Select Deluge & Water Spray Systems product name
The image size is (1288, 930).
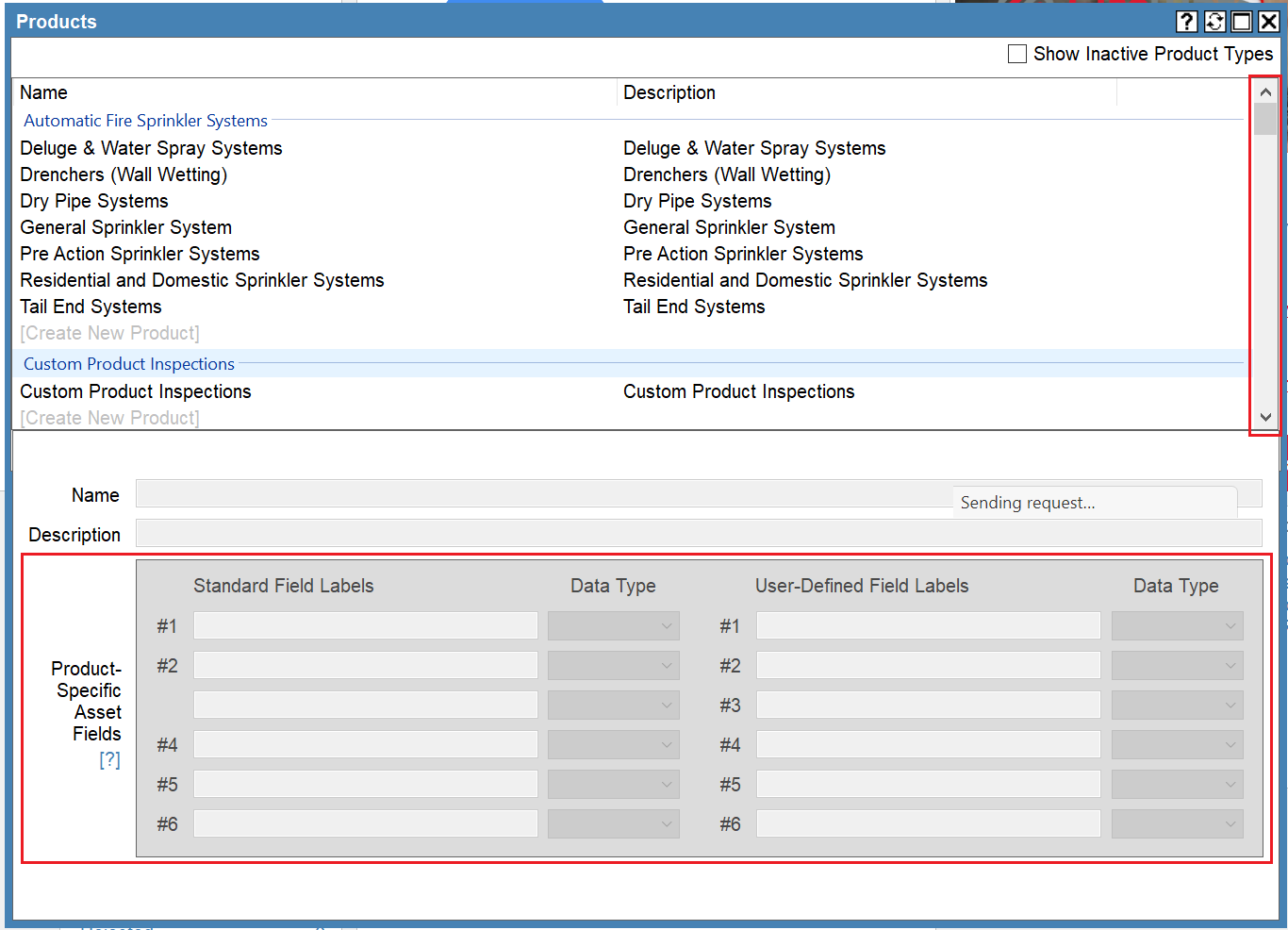[x=151, y=148]
